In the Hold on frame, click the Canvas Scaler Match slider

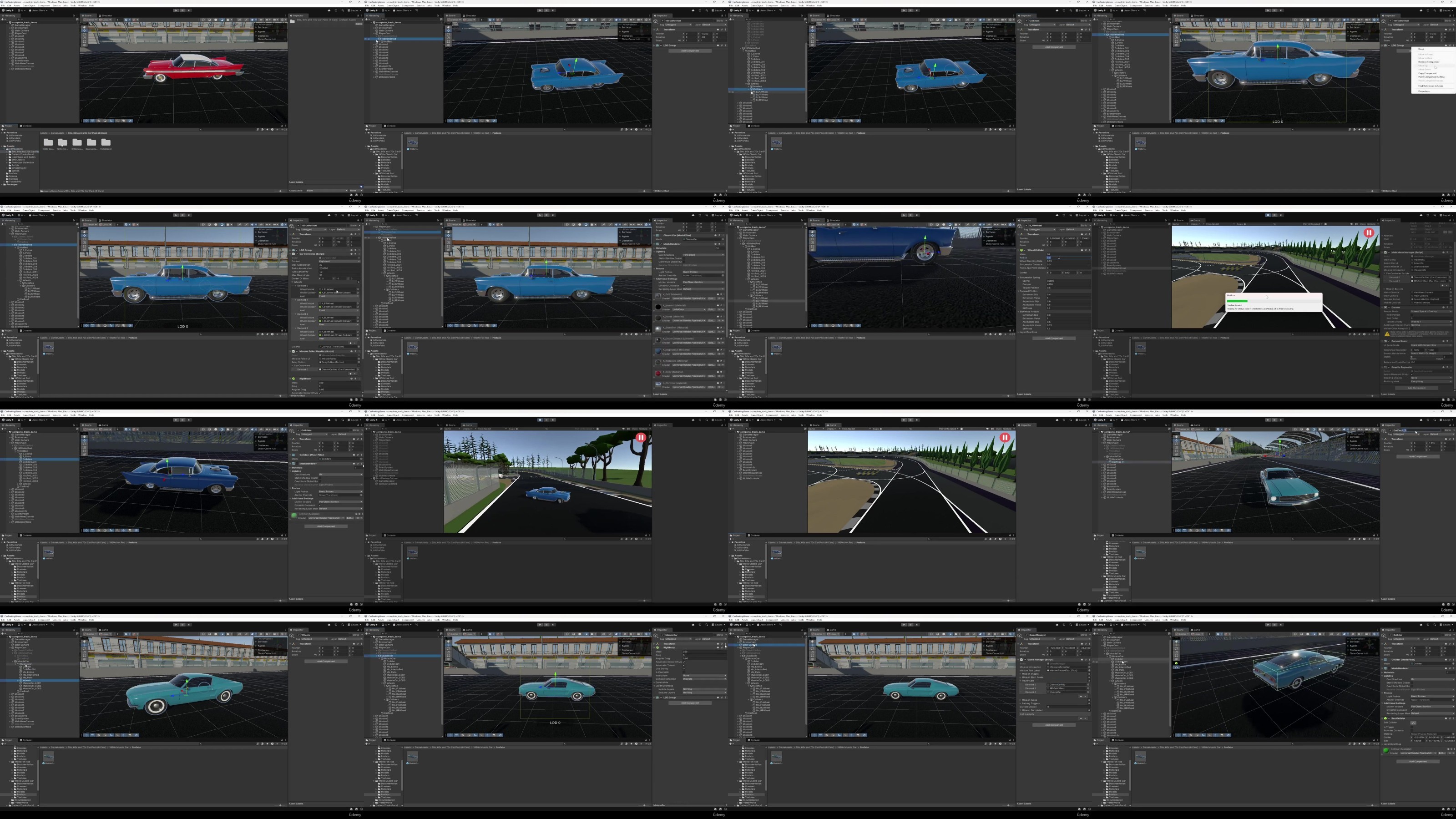[1426, 357]
